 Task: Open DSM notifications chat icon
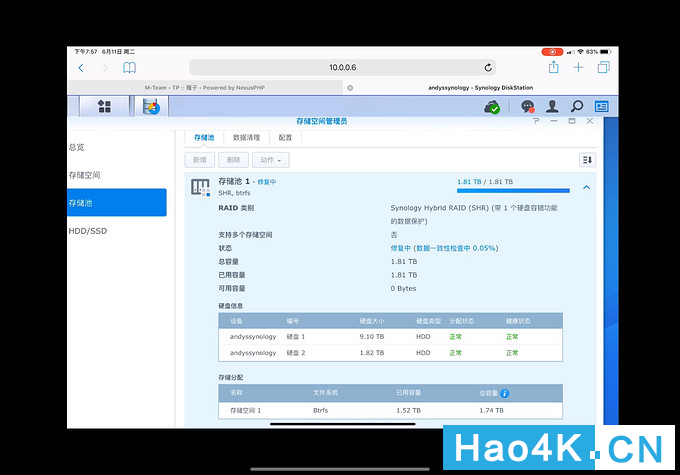(x=527, y=106)
